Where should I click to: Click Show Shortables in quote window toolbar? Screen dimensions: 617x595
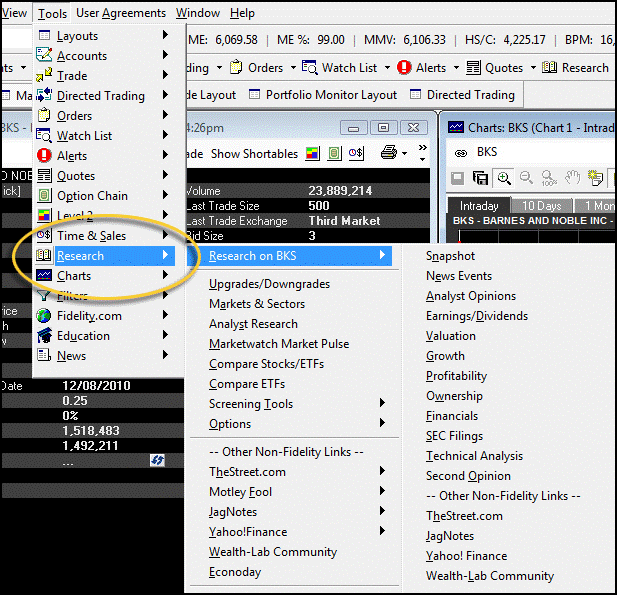[254, 153]
